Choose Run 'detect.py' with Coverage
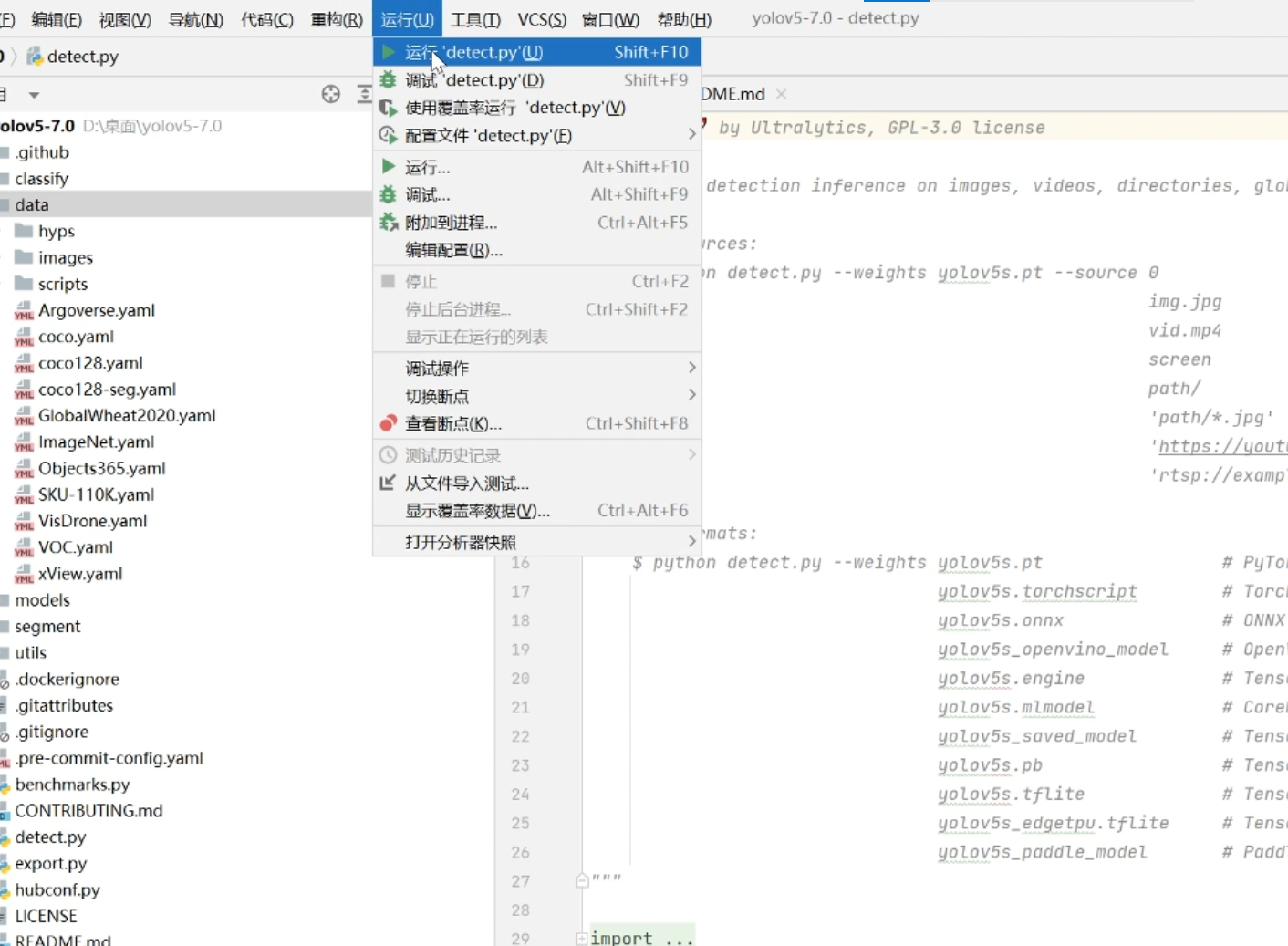Screen dimensions: 1288x946 tap(537, 108)
